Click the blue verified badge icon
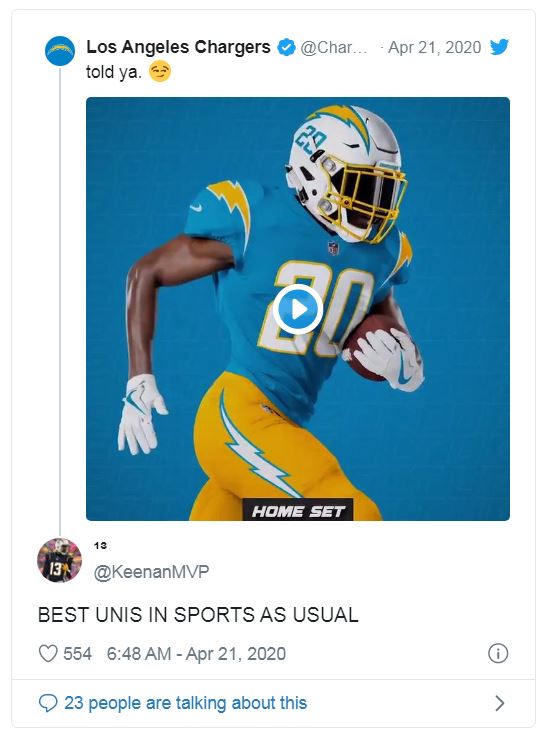This screenshot has height=737, width=548. 286,47
